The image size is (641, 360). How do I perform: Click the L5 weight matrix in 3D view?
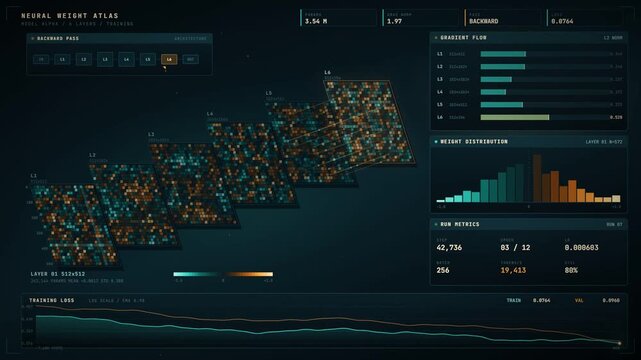(313, 143)
